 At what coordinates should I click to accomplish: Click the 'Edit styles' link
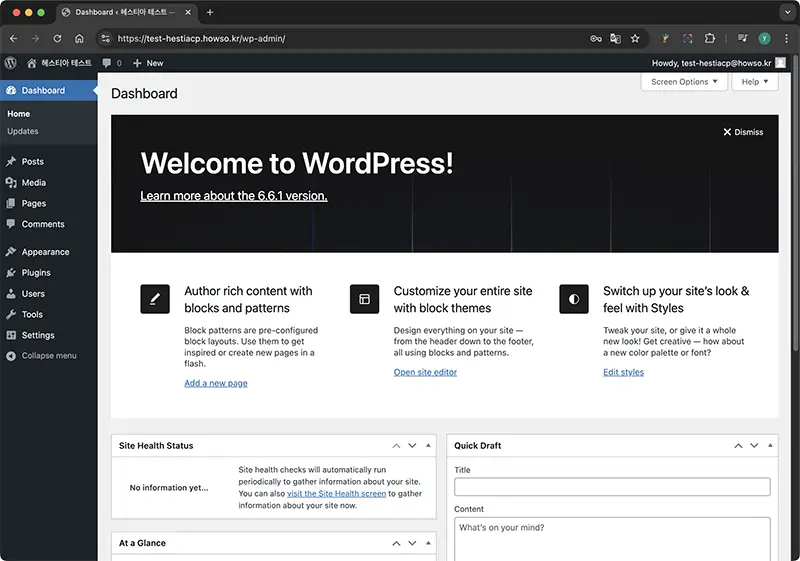(x=623, y=372)
